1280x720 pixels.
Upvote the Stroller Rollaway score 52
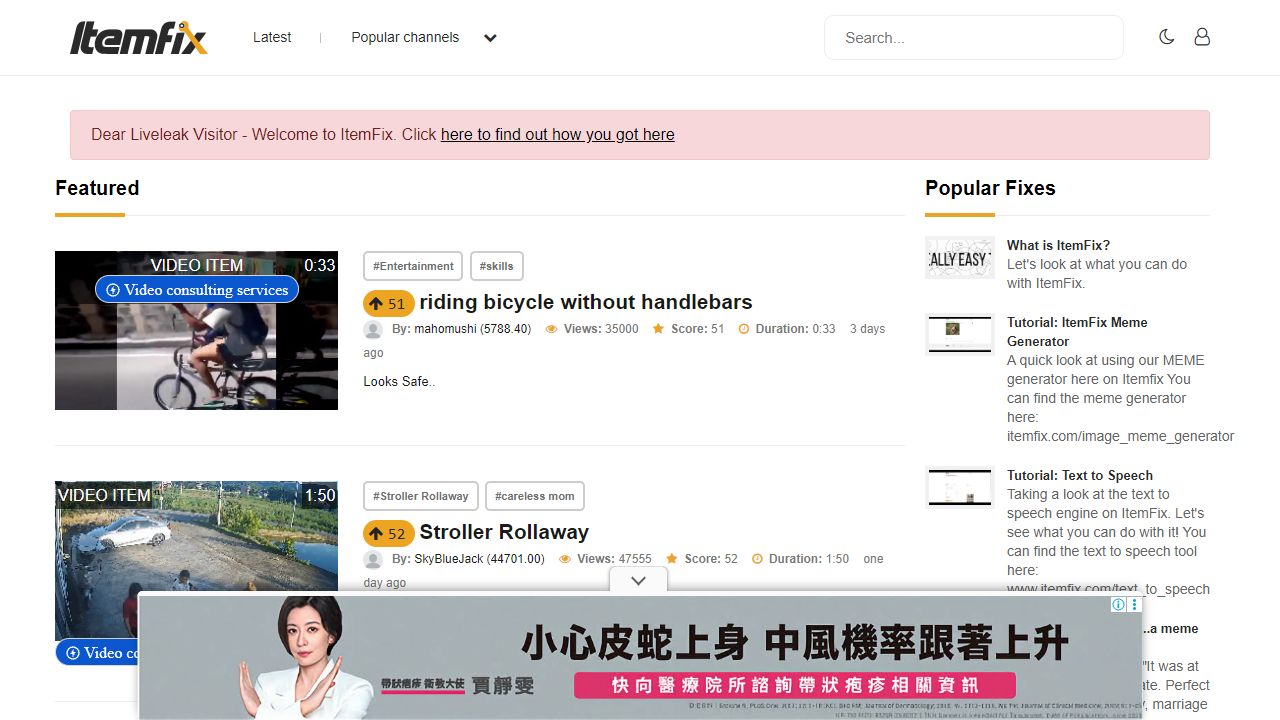(389, 533)
